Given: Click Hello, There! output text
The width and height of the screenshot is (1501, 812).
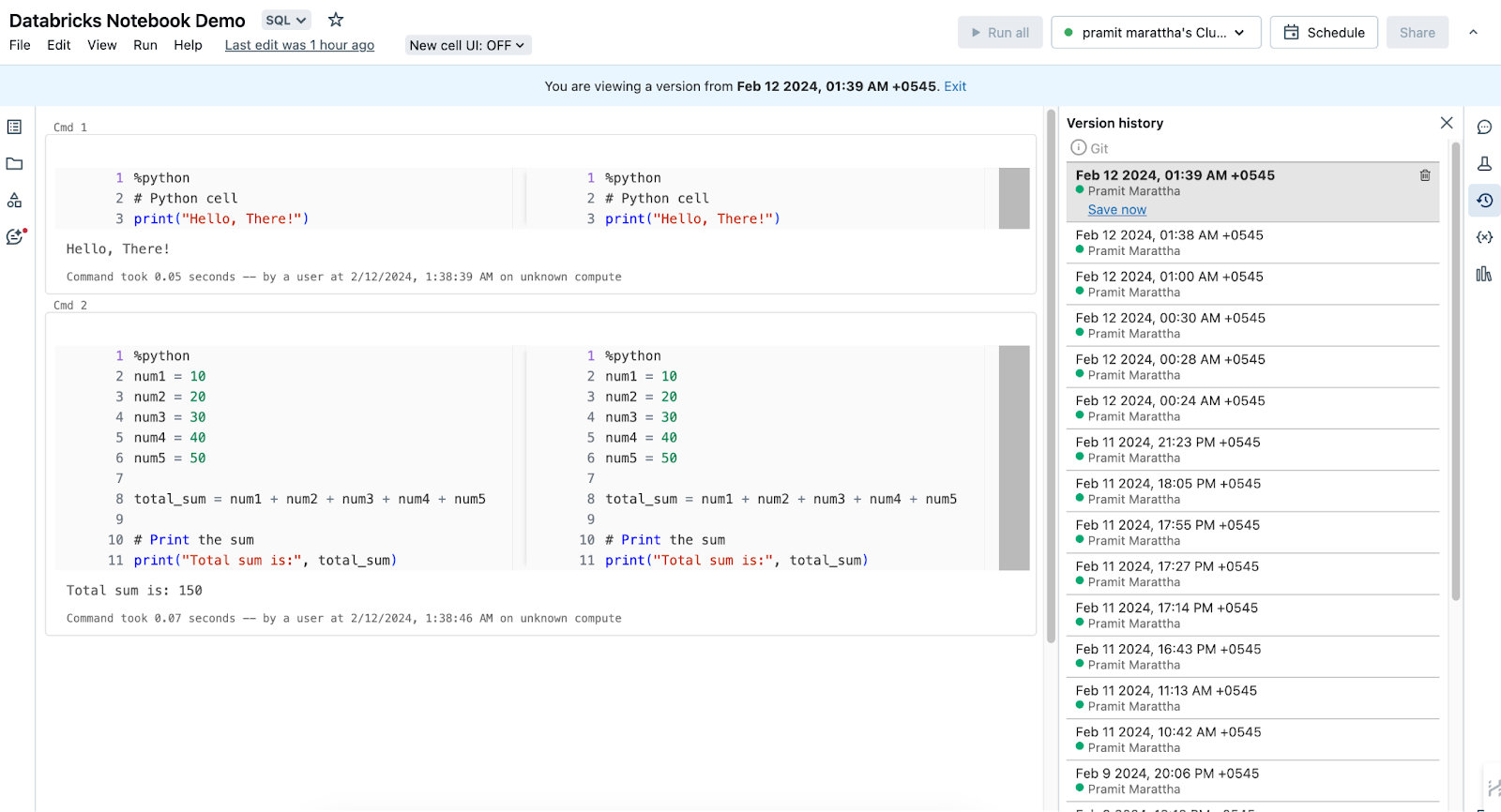Looking at the screenshot, I should pos(118,249).
